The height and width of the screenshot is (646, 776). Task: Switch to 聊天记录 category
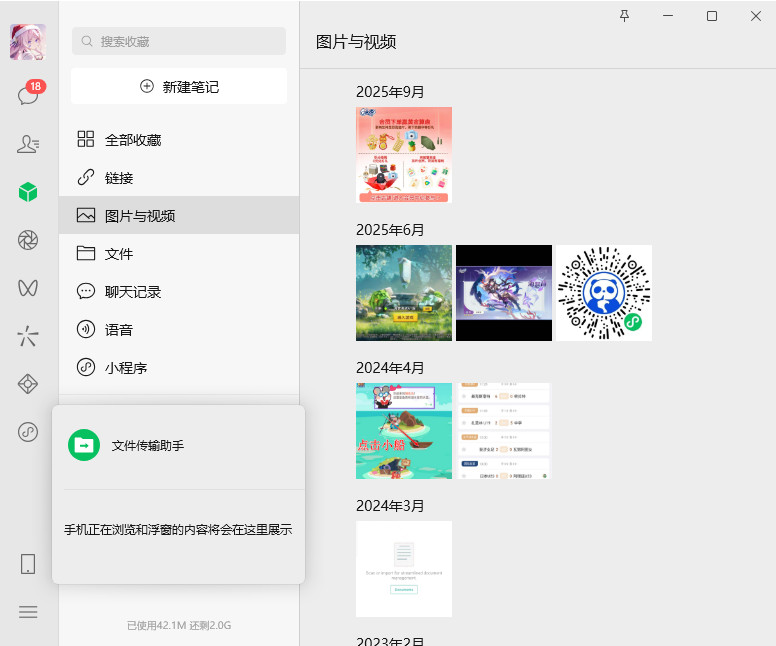point(133,292)
